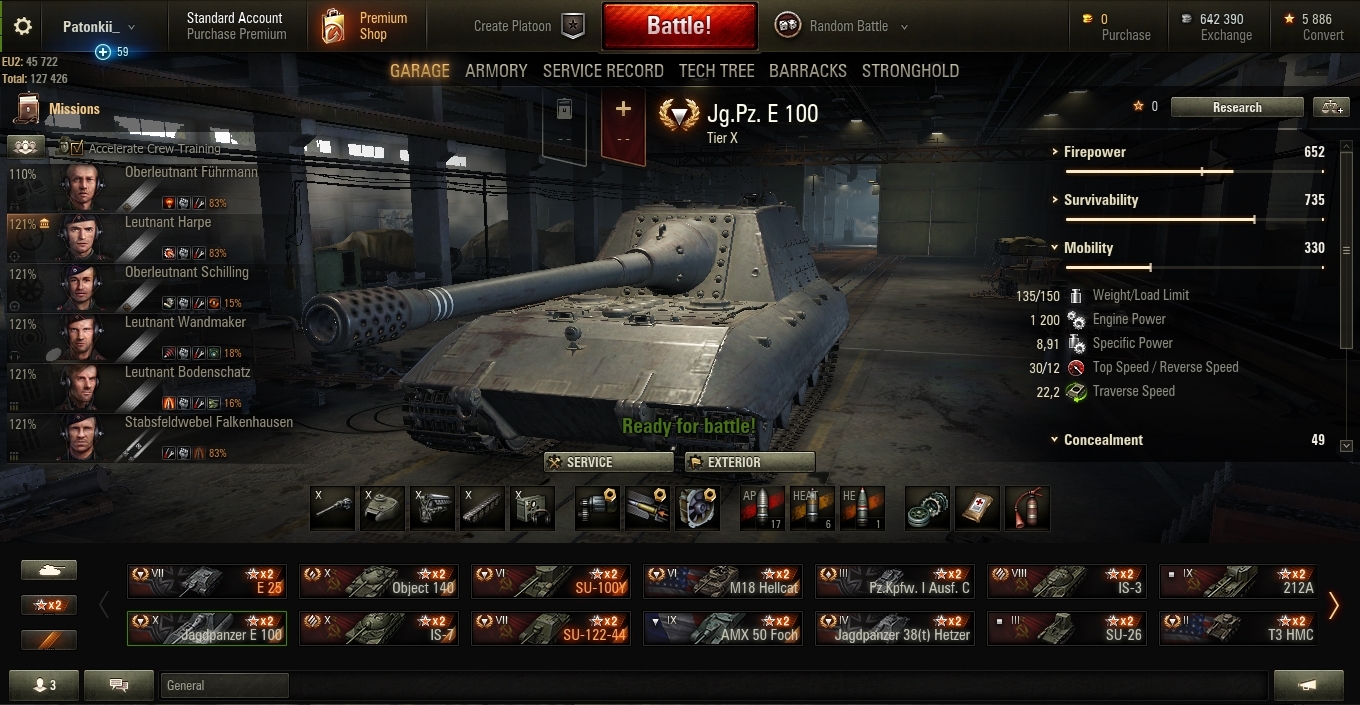
Task: Start the match with Battle! button
Action: (x=679, y=26)
